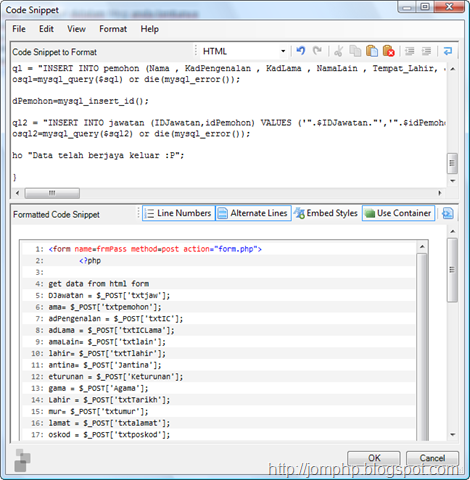Click the Cancel button
The width and height of the screenshot is (470, 480).
coord(432,458)
